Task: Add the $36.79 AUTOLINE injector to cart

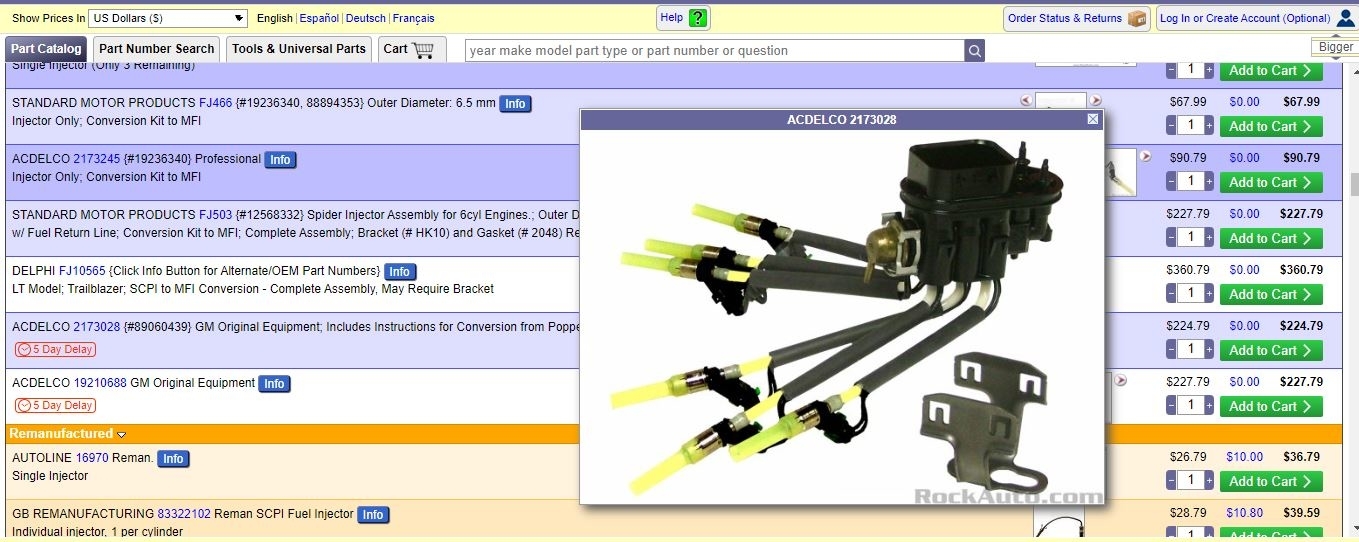Action: (x=1270, y=481)
